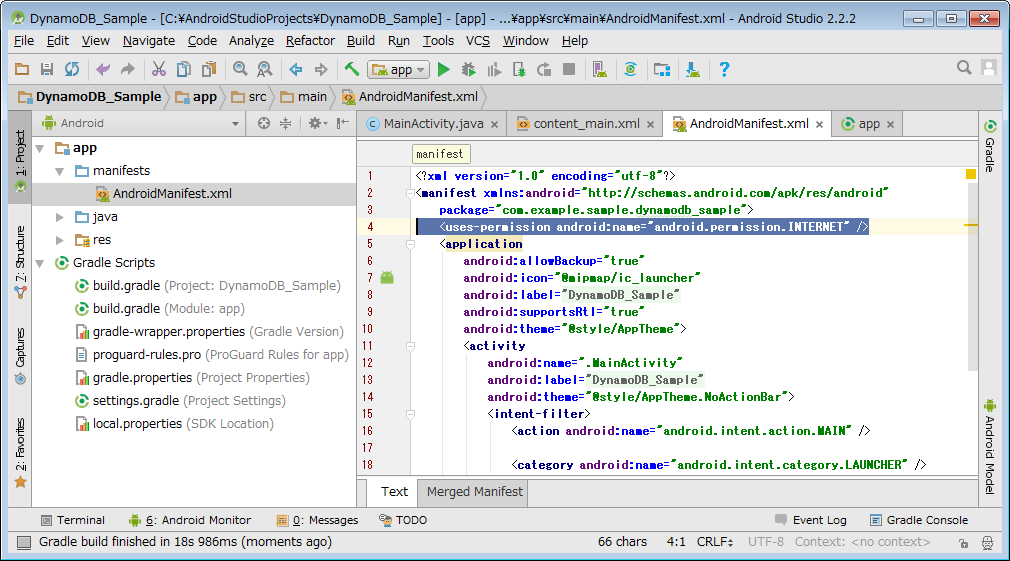Switch to the MainActivity.java tab
Viewport: 1010px width, 561px height.
(x=432, y=123)
